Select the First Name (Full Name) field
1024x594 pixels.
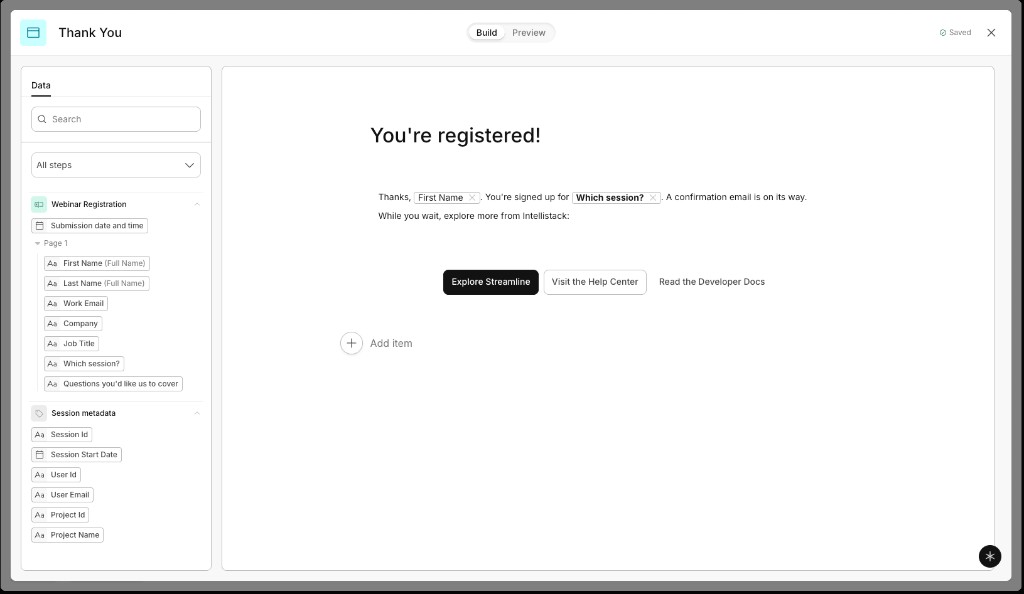point(97,264)
